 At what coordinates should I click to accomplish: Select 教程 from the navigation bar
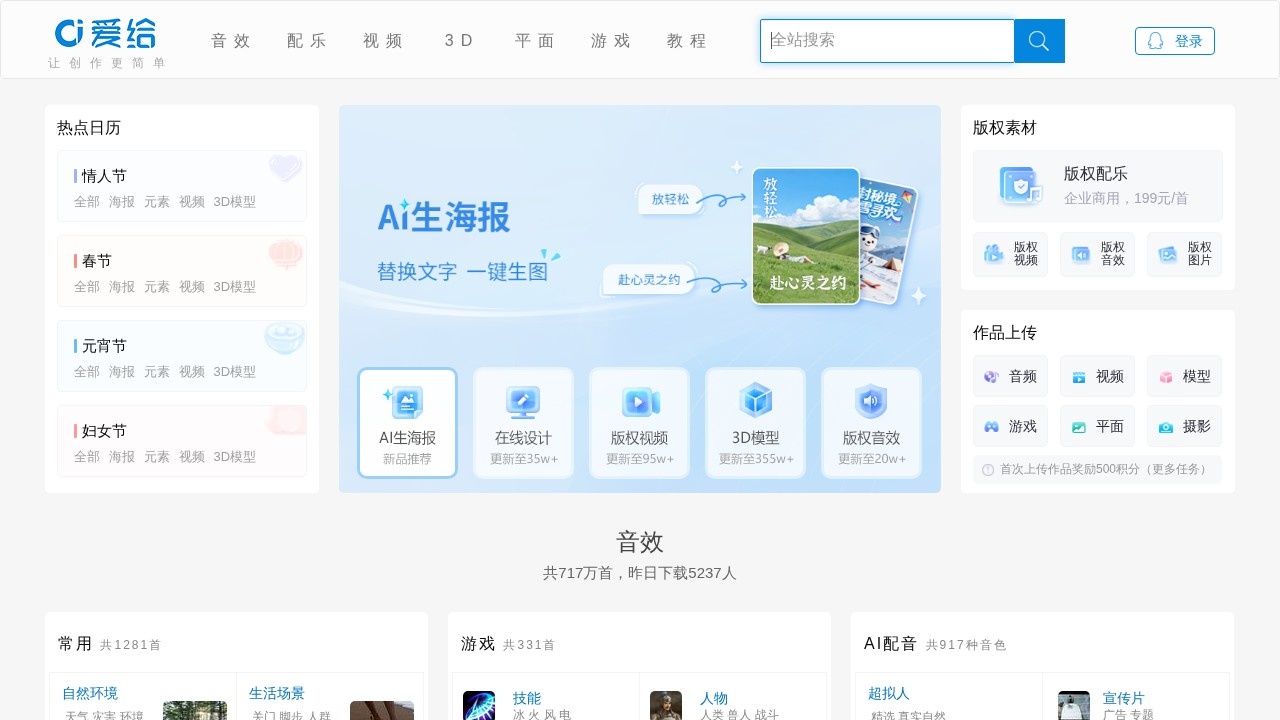[x=686, y=41]
